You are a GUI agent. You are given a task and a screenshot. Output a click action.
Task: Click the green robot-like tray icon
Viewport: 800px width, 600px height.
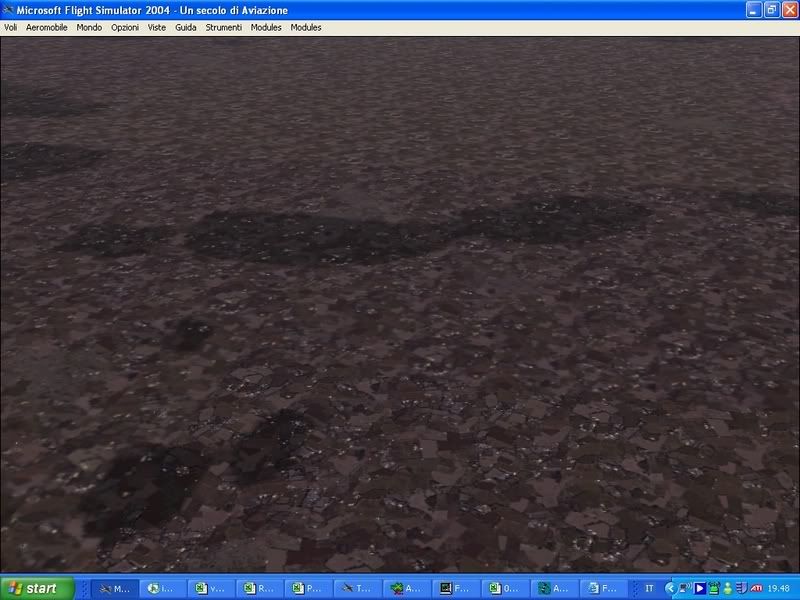click(x=714, y=589)
